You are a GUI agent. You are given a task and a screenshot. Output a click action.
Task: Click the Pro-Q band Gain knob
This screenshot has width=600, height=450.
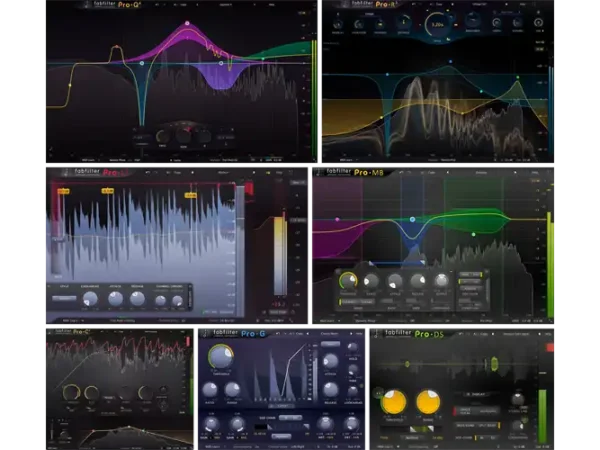point(184,135)
